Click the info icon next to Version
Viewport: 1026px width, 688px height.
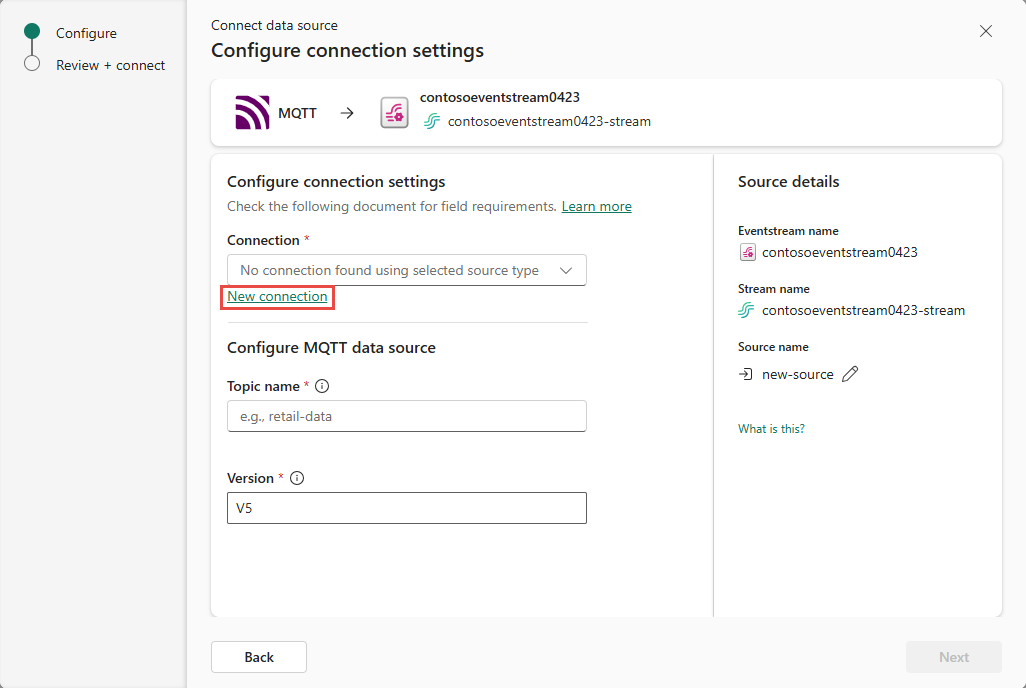tap(296, 478)
